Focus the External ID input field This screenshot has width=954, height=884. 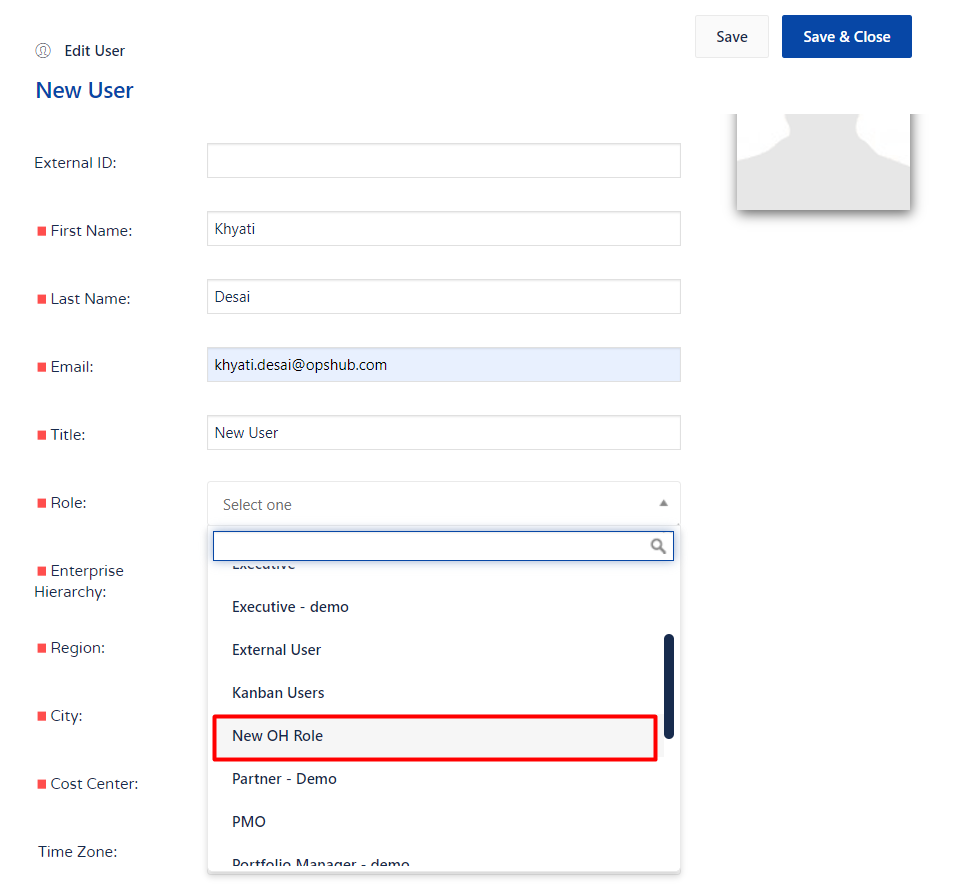(443, 161)
